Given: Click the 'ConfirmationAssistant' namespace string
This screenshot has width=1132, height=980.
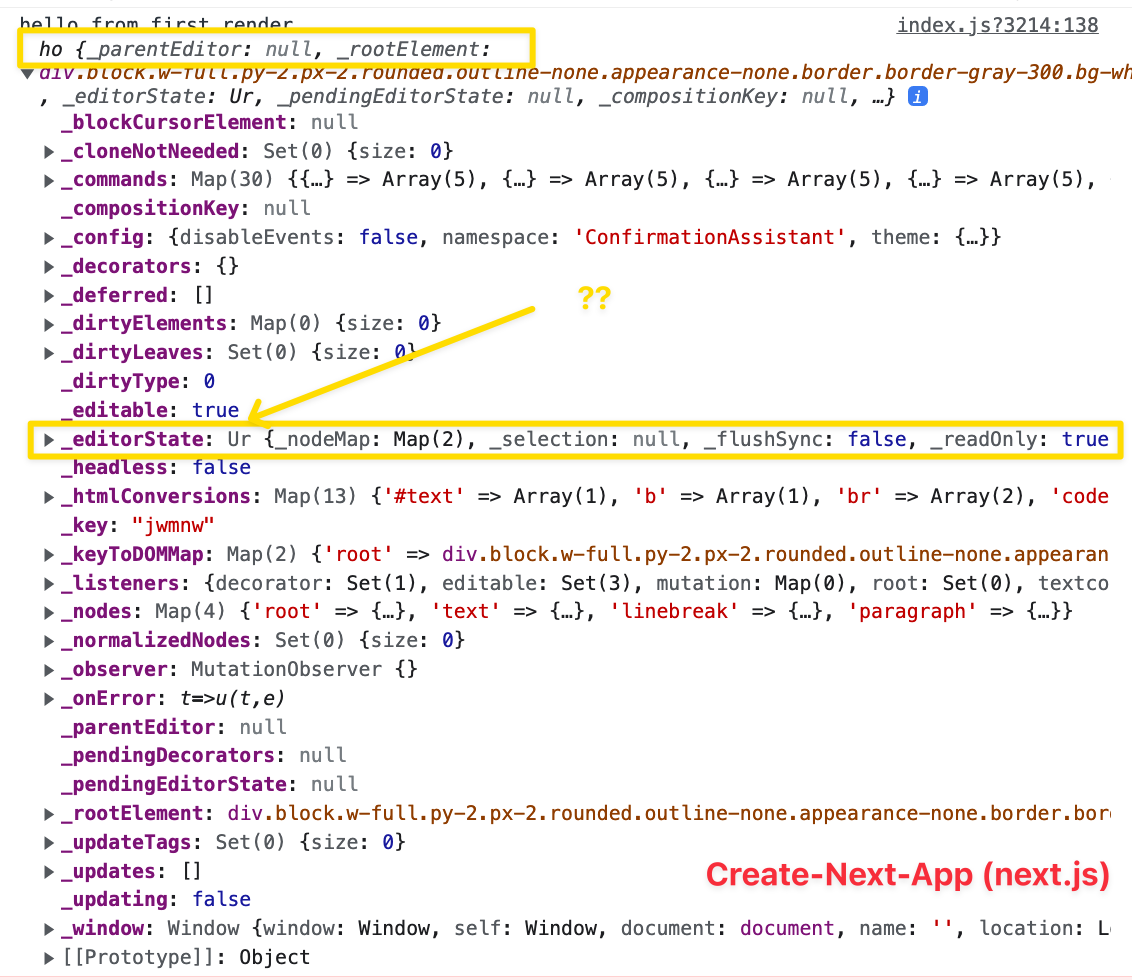Looking at the screenshot, I should [x=710, y=238].
